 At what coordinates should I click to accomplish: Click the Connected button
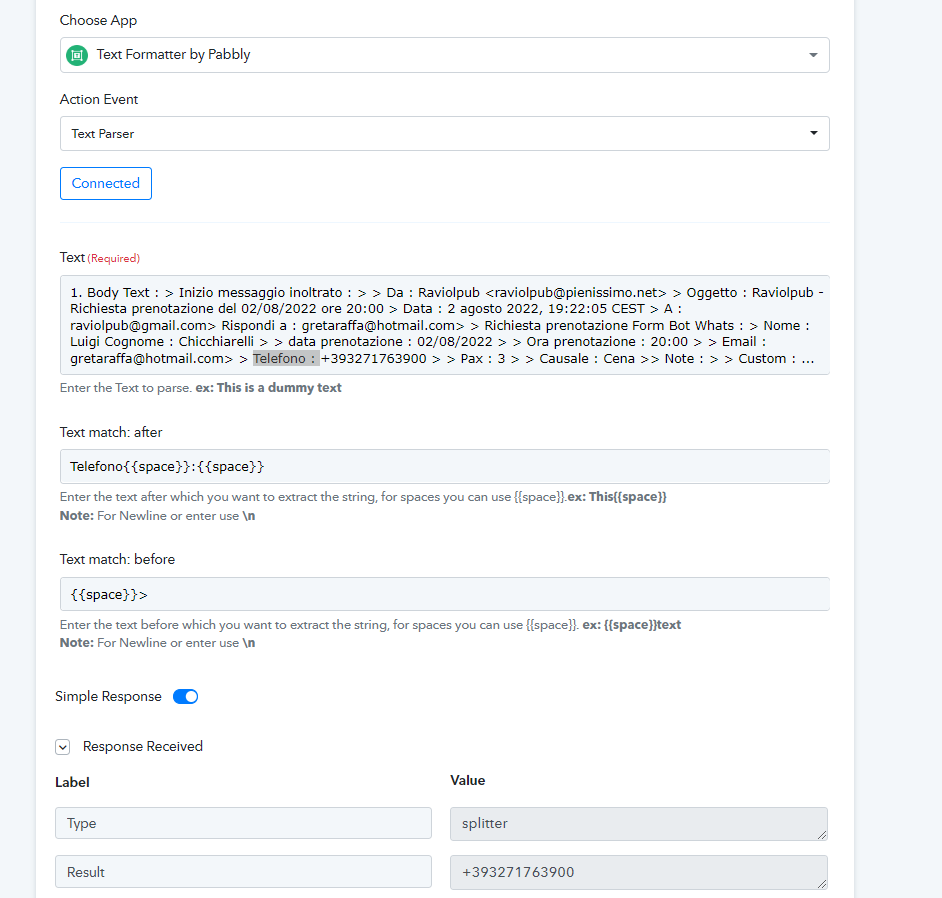106,183
